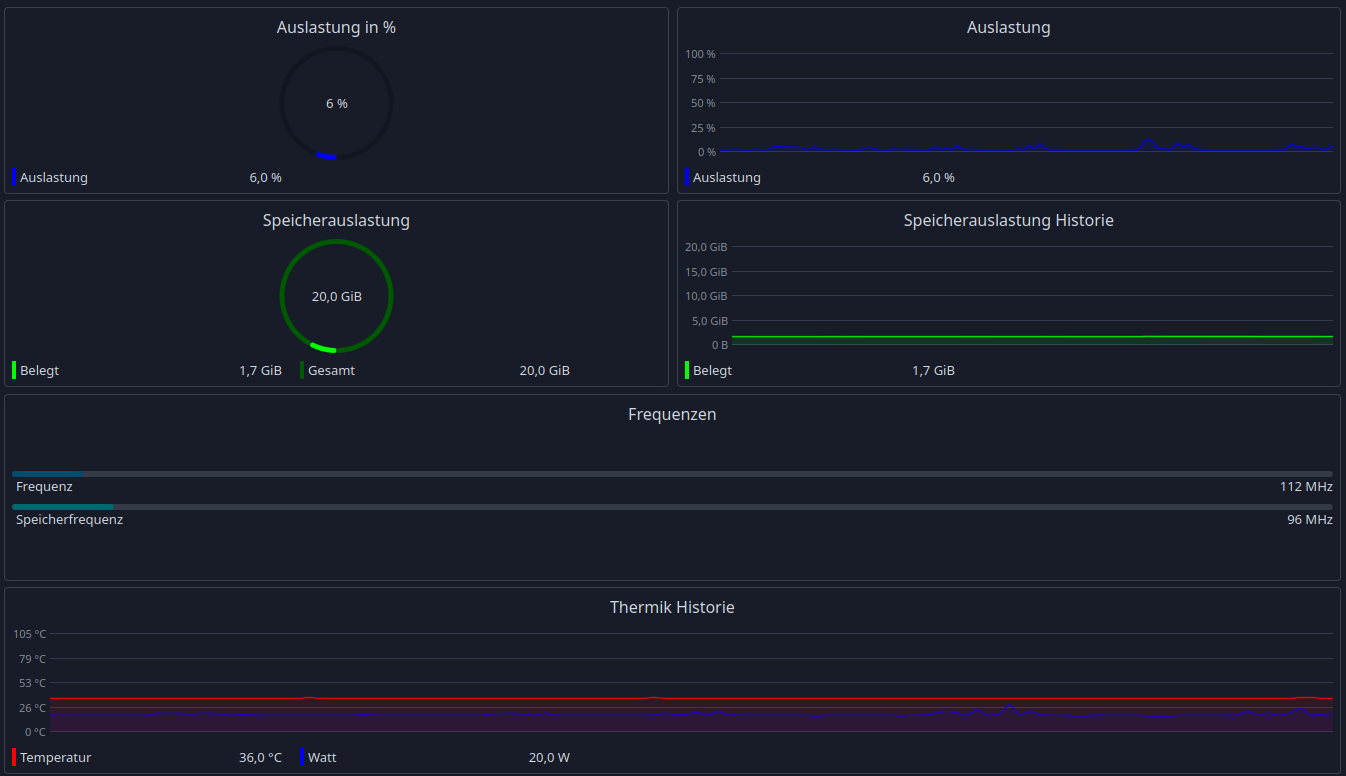Click "Auslastung" legend label below the usage line chart
1346x776 pixels.
[727, 178]
